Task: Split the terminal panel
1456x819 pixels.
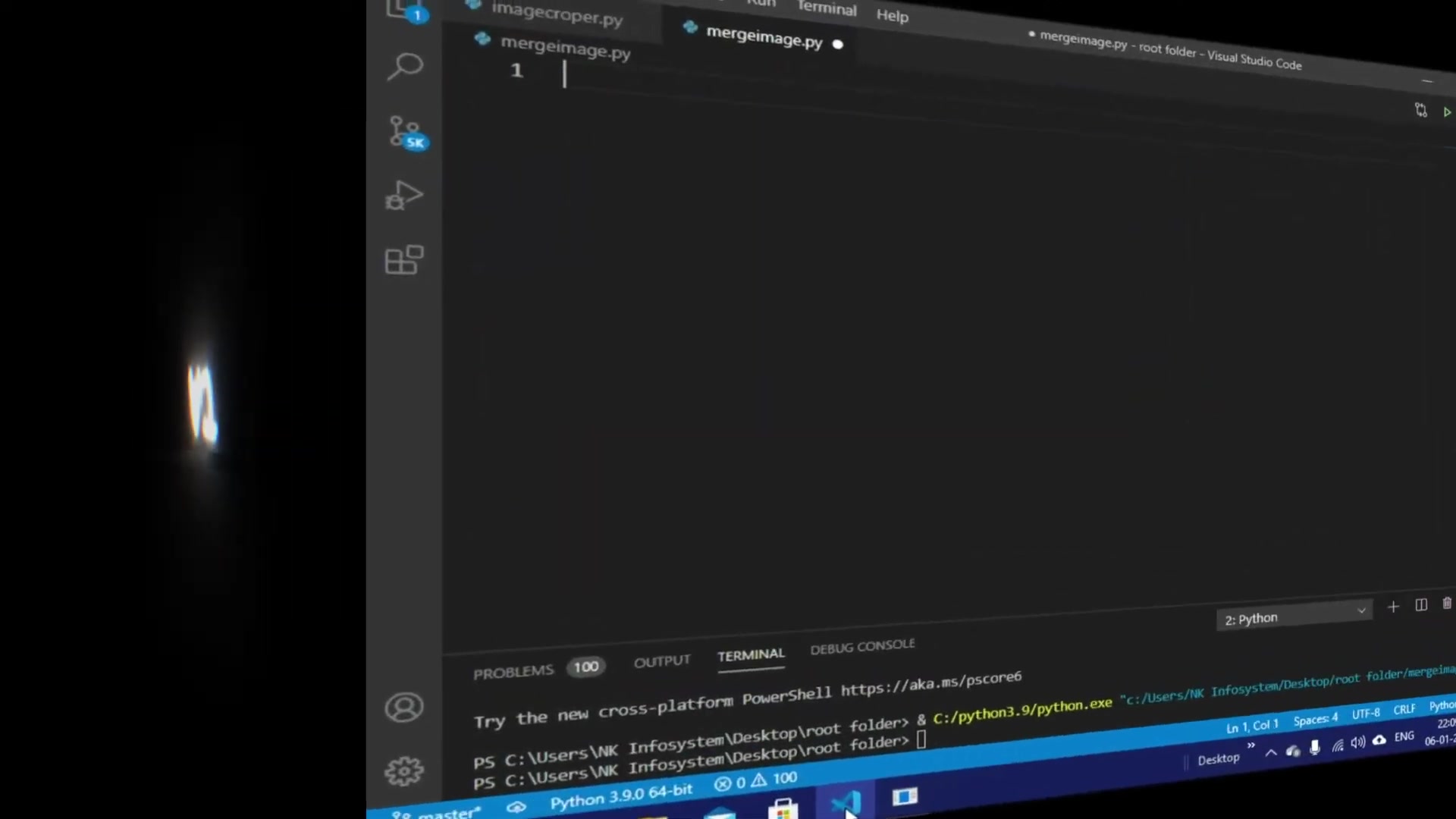Action: (x=1421, y=605)
